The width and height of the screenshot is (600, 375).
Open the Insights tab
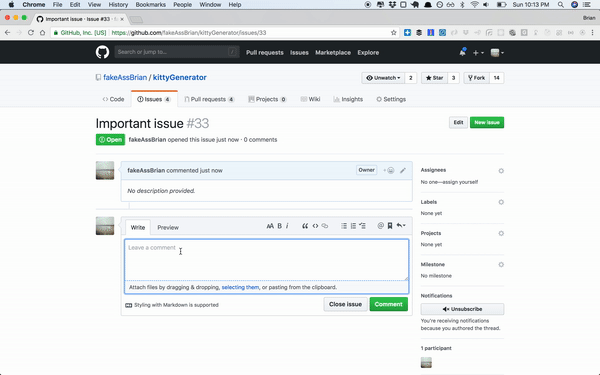(x=348, y=99)
